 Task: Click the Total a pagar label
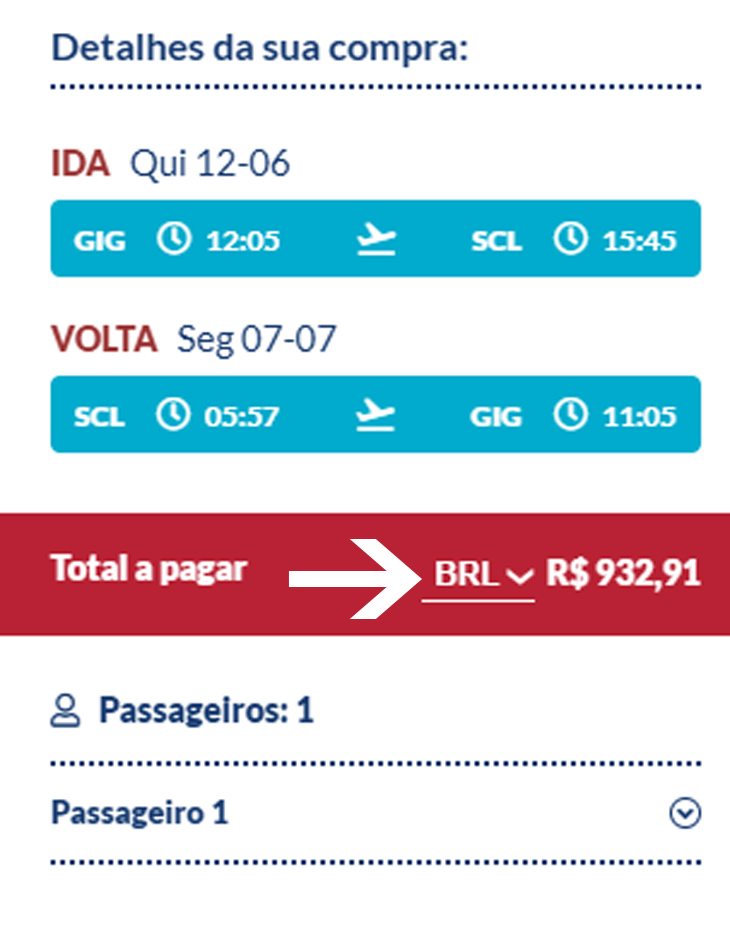click(x=149, y=569)
